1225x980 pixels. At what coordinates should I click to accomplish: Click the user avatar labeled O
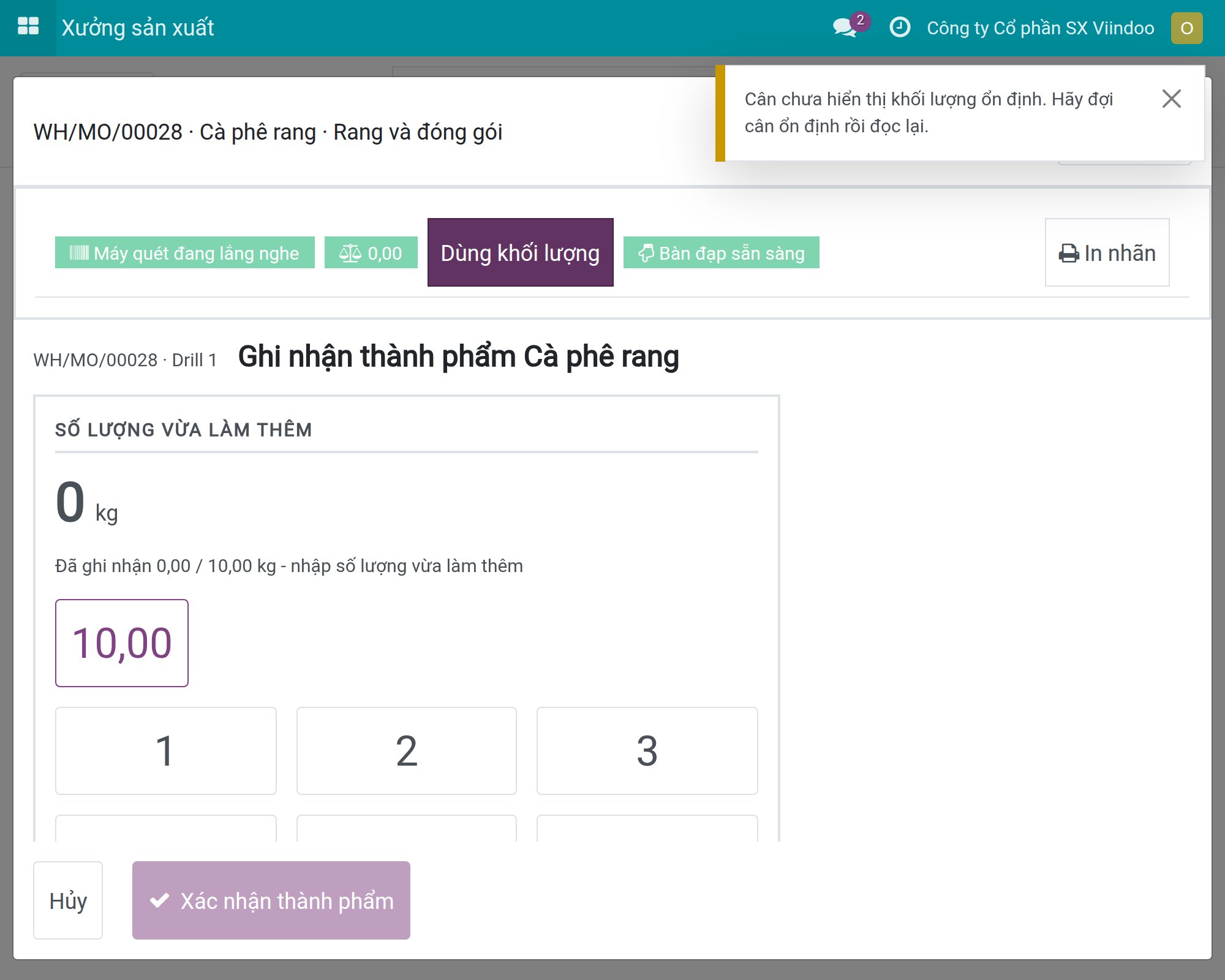click(1186, 28)
